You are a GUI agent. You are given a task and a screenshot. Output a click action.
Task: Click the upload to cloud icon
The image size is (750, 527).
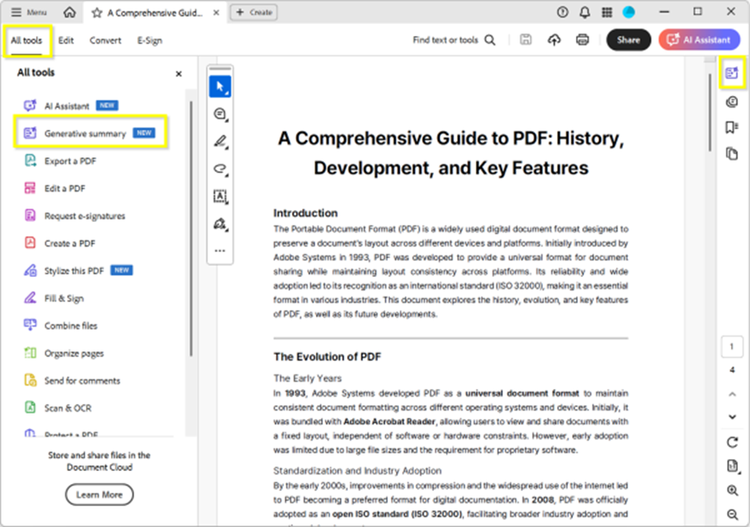[x=555, y=40]
